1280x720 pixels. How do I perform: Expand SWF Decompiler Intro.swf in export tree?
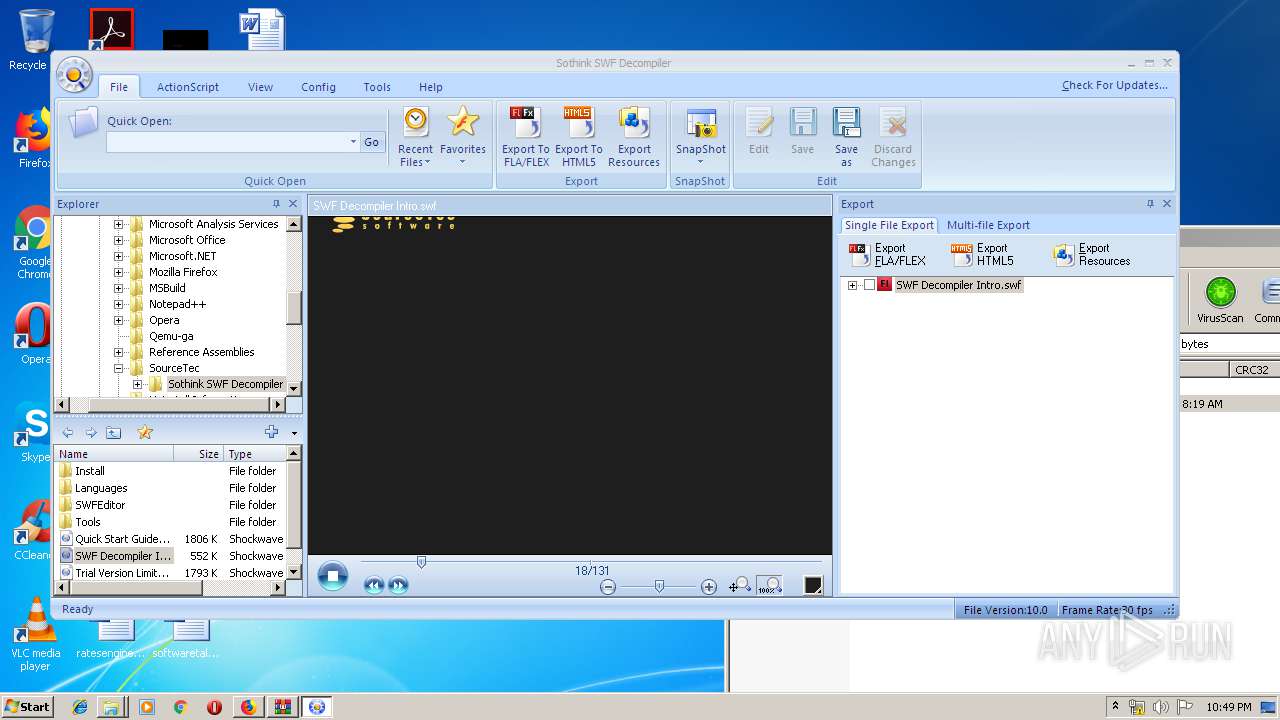852,285
